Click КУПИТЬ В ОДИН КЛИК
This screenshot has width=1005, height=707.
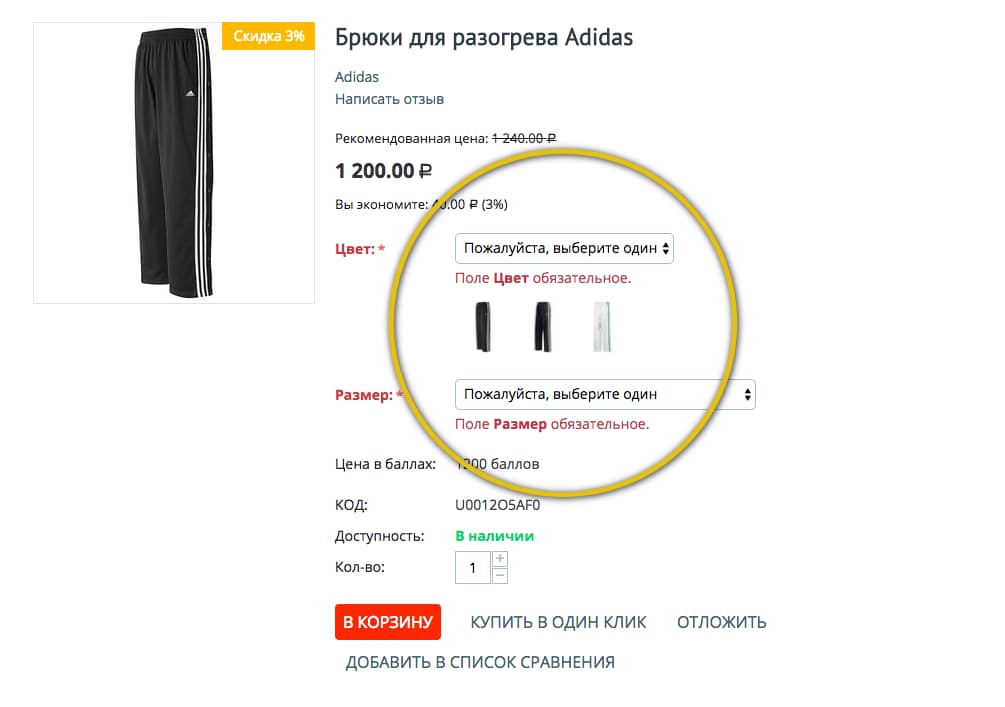[558, 622]
